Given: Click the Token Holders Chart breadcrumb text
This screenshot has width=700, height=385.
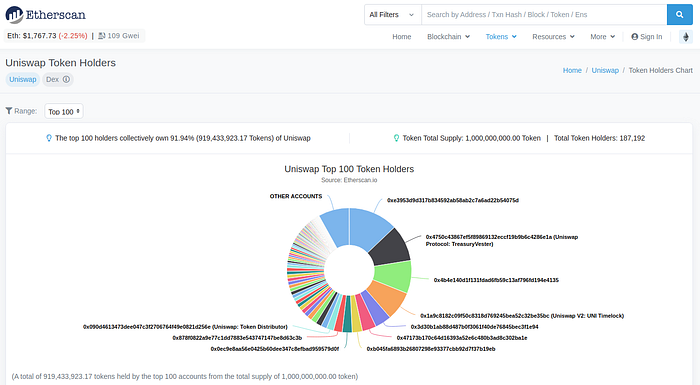Looking at the screenshot, I should pos(661,71).
